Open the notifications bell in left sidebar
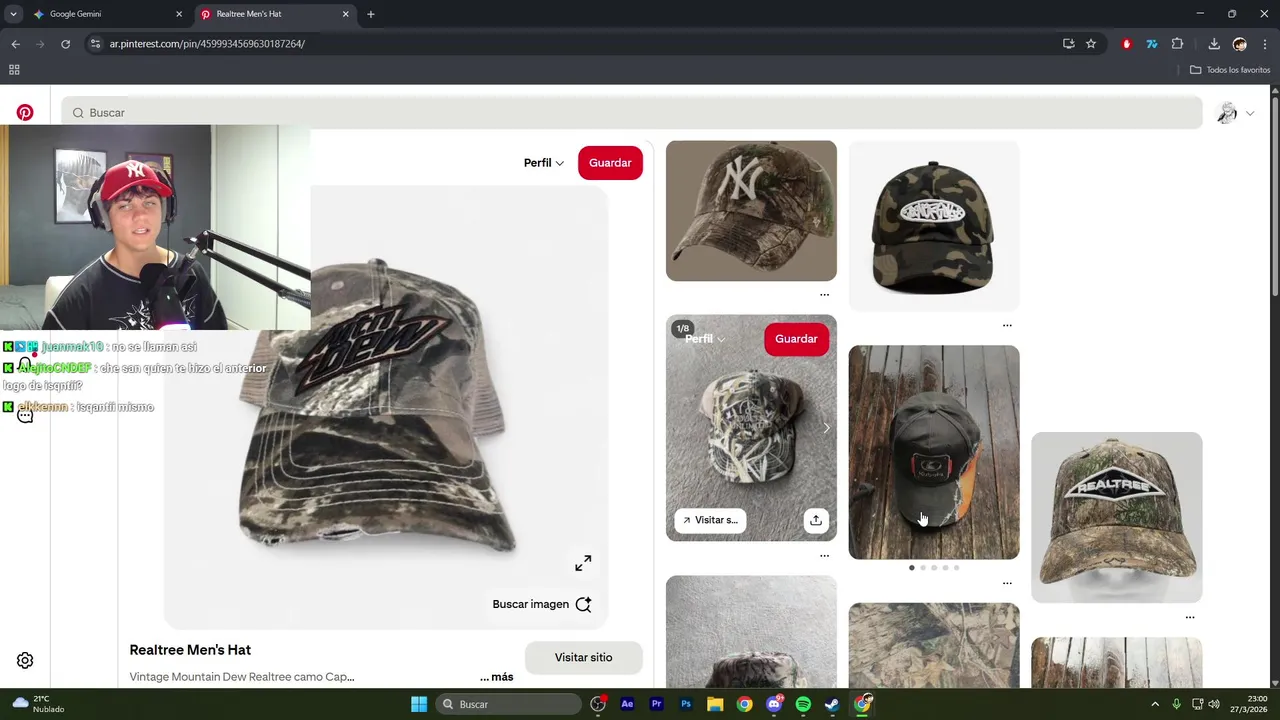Screen dimensions: 1280x720 click(25, 364)
